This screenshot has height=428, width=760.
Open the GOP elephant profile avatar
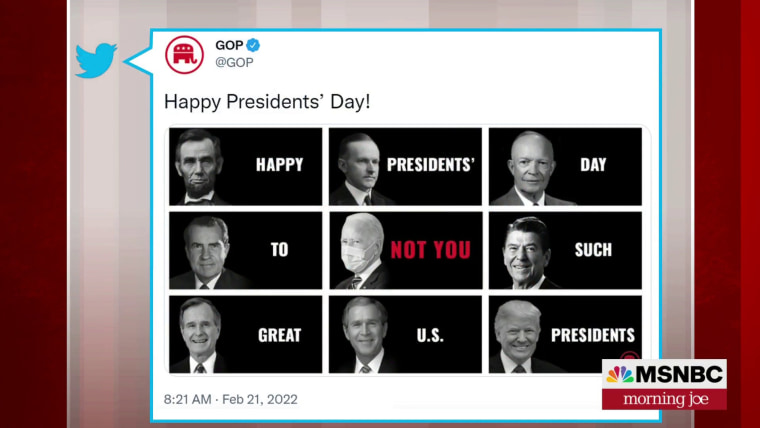pos(184,54)
